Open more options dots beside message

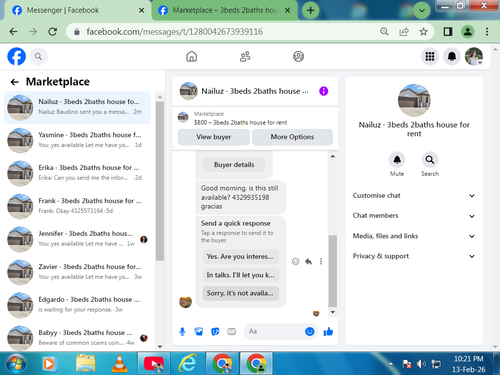click(321, 262)
